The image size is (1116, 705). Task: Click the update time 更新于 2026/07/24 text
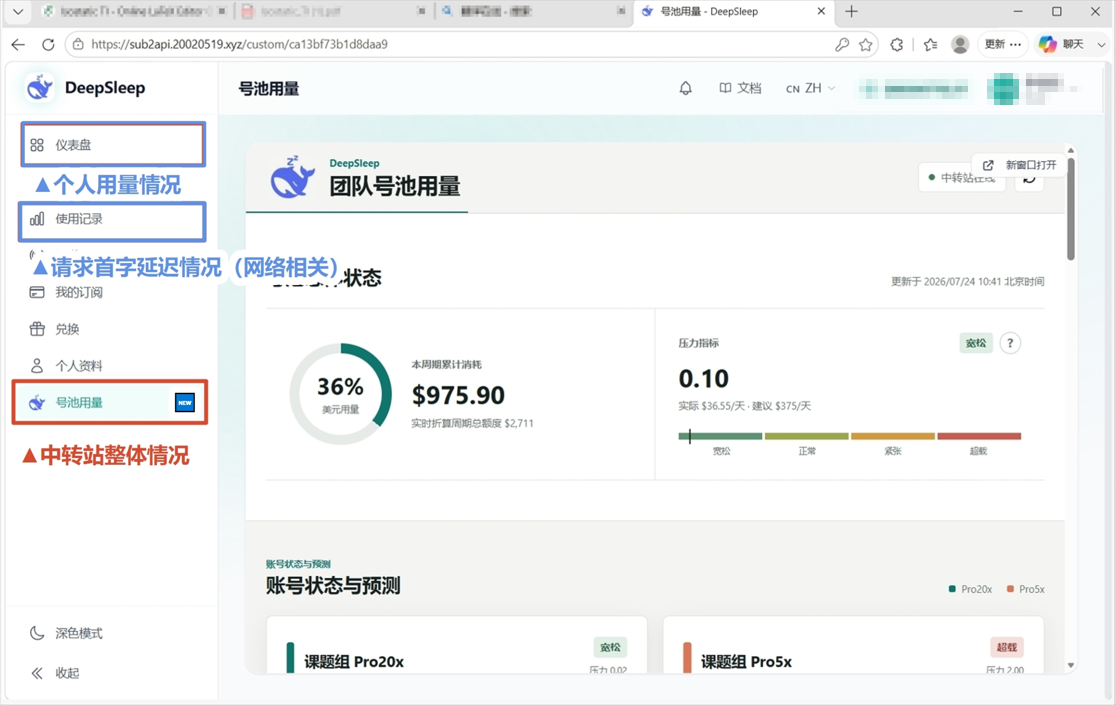click(967, 282)
